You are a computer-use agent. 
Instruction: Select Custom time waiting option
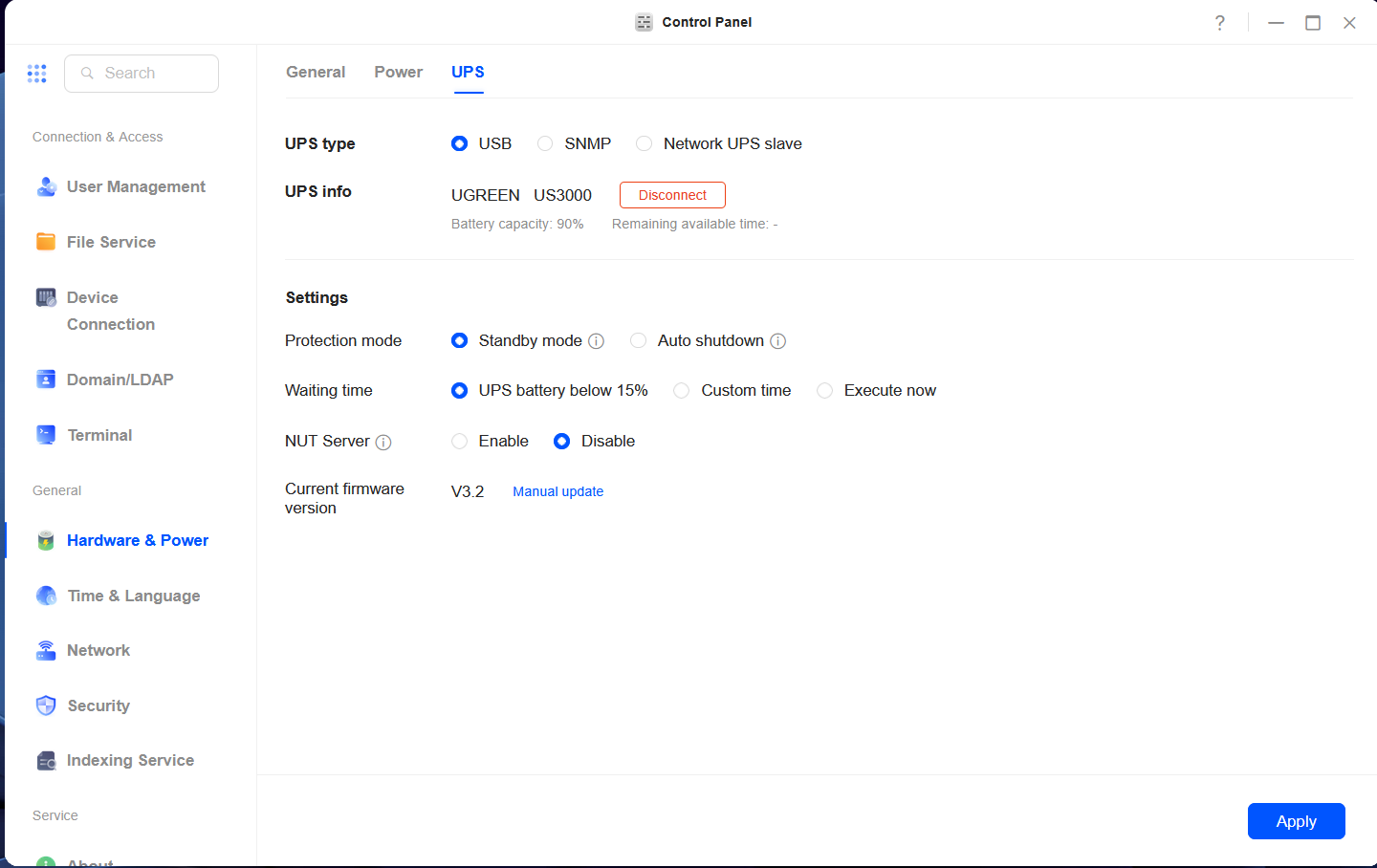pyautogui.click(x=682, y=390)
